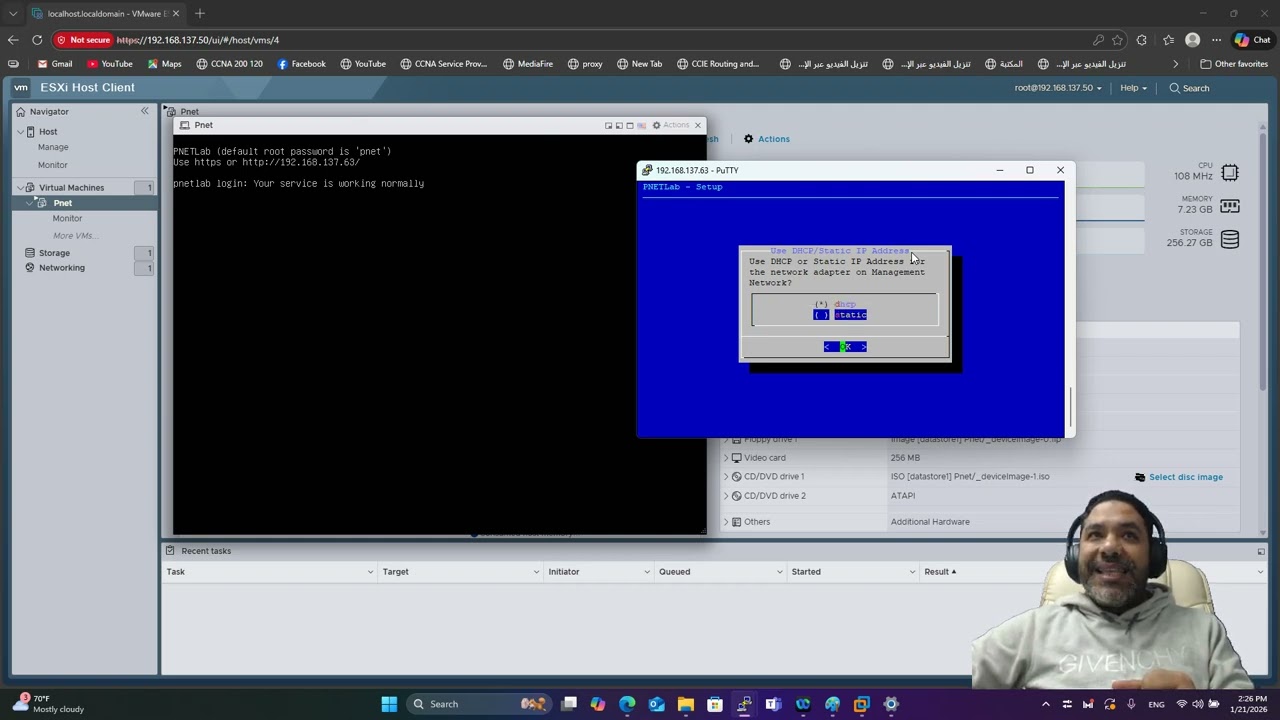The image size is (1280, 720).
Task: Click the Not secure site badge
Action: click(x=83, y=40)
